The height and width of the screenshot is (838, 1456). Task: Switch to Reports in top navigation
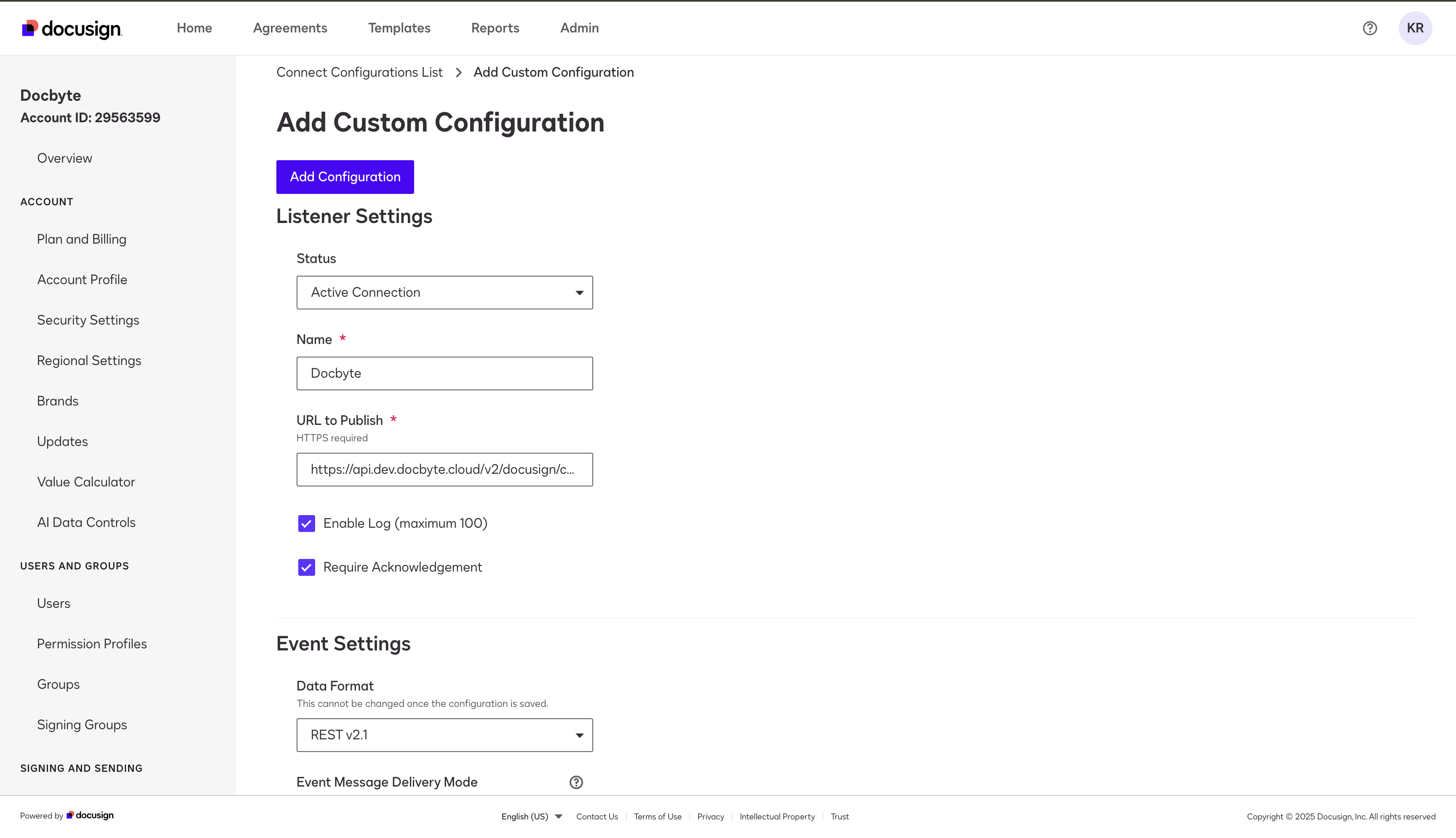point(495,28)
